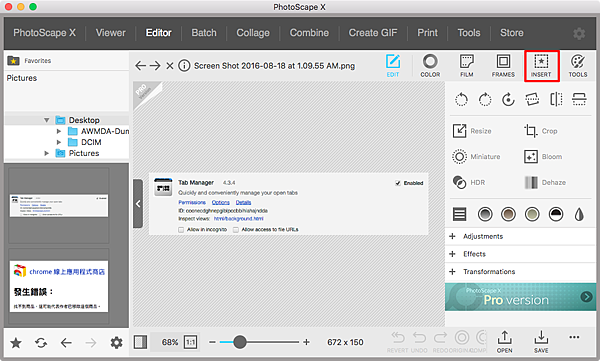Open the Film effects tab
This screenshot has height=361, width=600.
tap(466, 65)
